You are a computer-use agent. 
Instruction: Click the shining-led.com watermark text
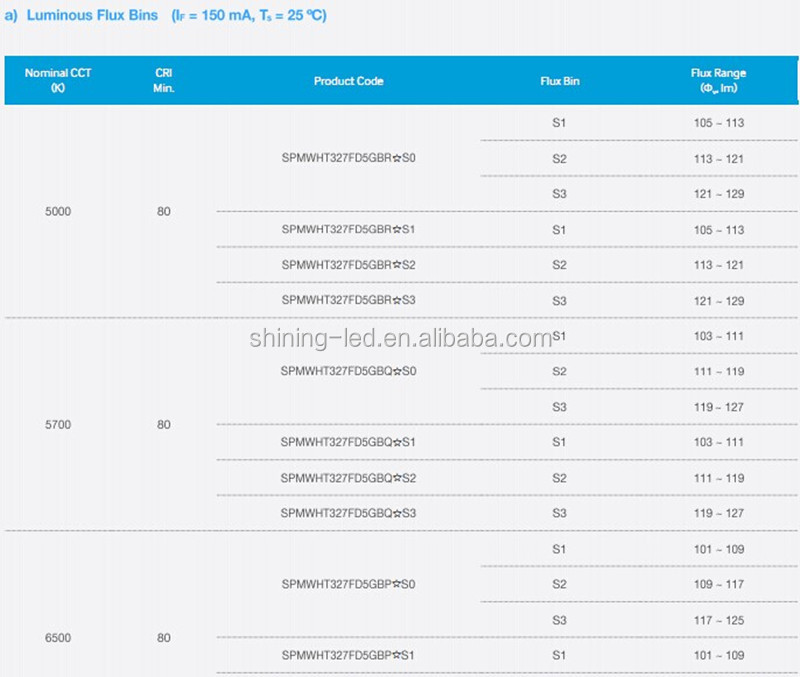400,337
